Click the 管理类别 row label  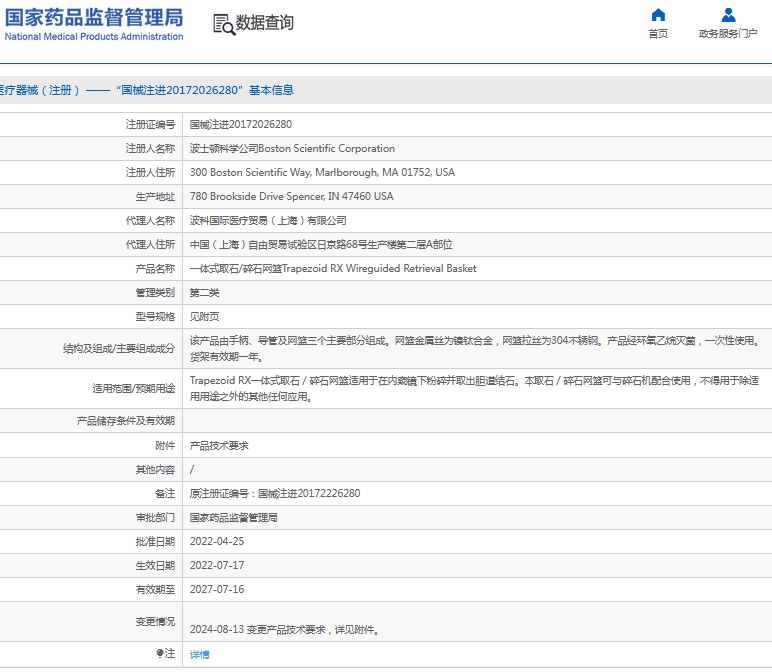155,293
